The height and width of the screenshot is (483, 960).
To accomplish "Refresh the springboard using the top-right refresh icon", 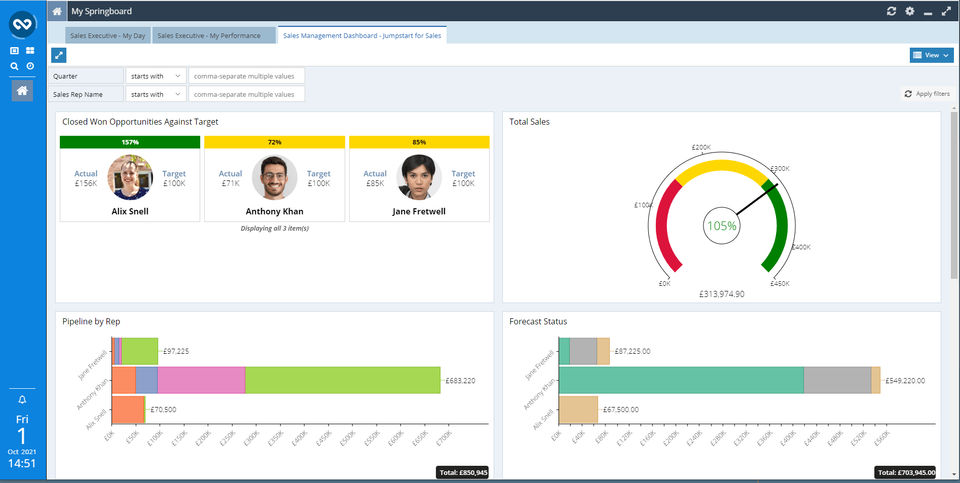I will tap(891, 11).
